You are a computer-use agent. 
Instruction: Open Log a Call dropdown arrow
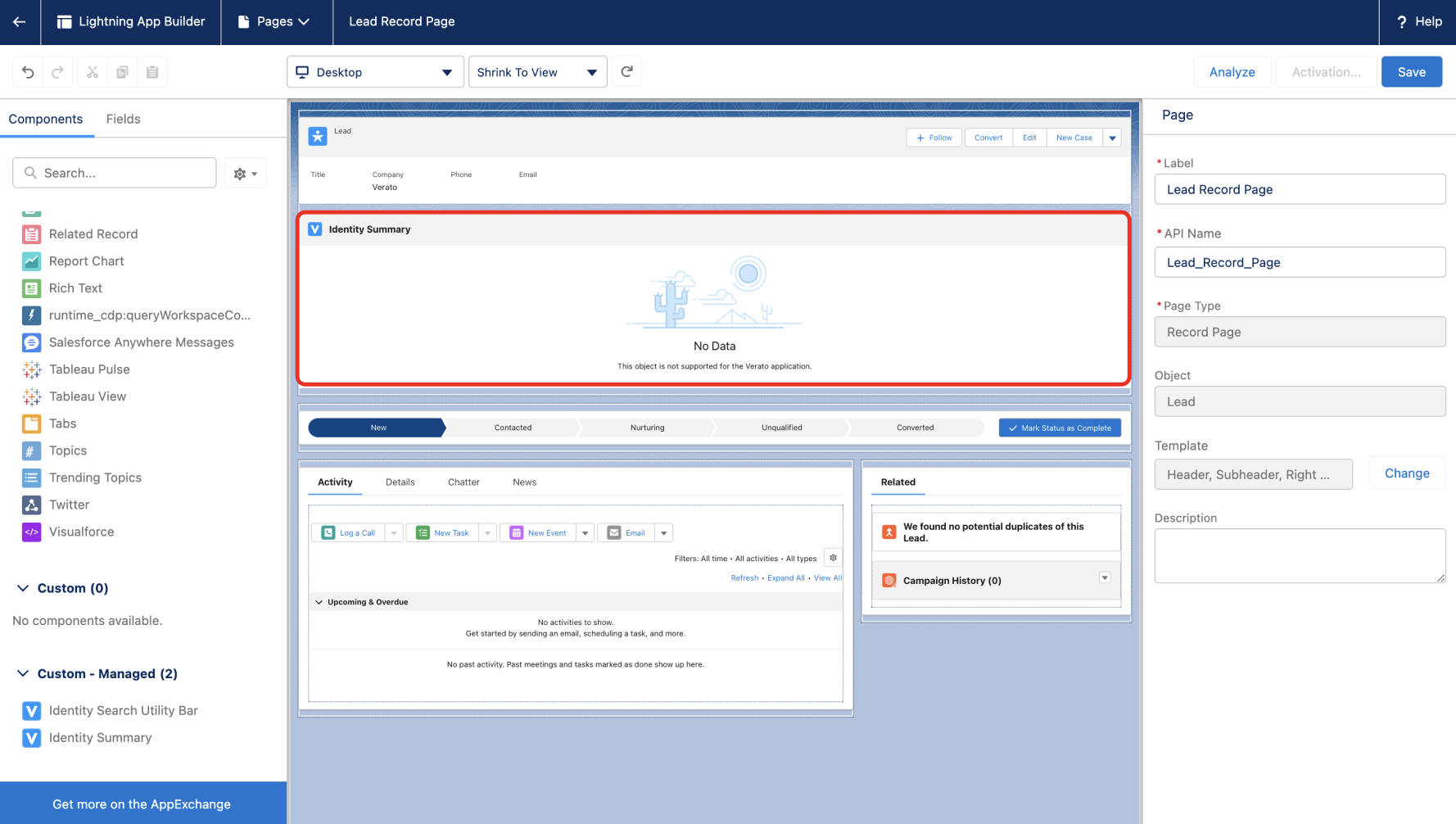click(x=394, y=533)
